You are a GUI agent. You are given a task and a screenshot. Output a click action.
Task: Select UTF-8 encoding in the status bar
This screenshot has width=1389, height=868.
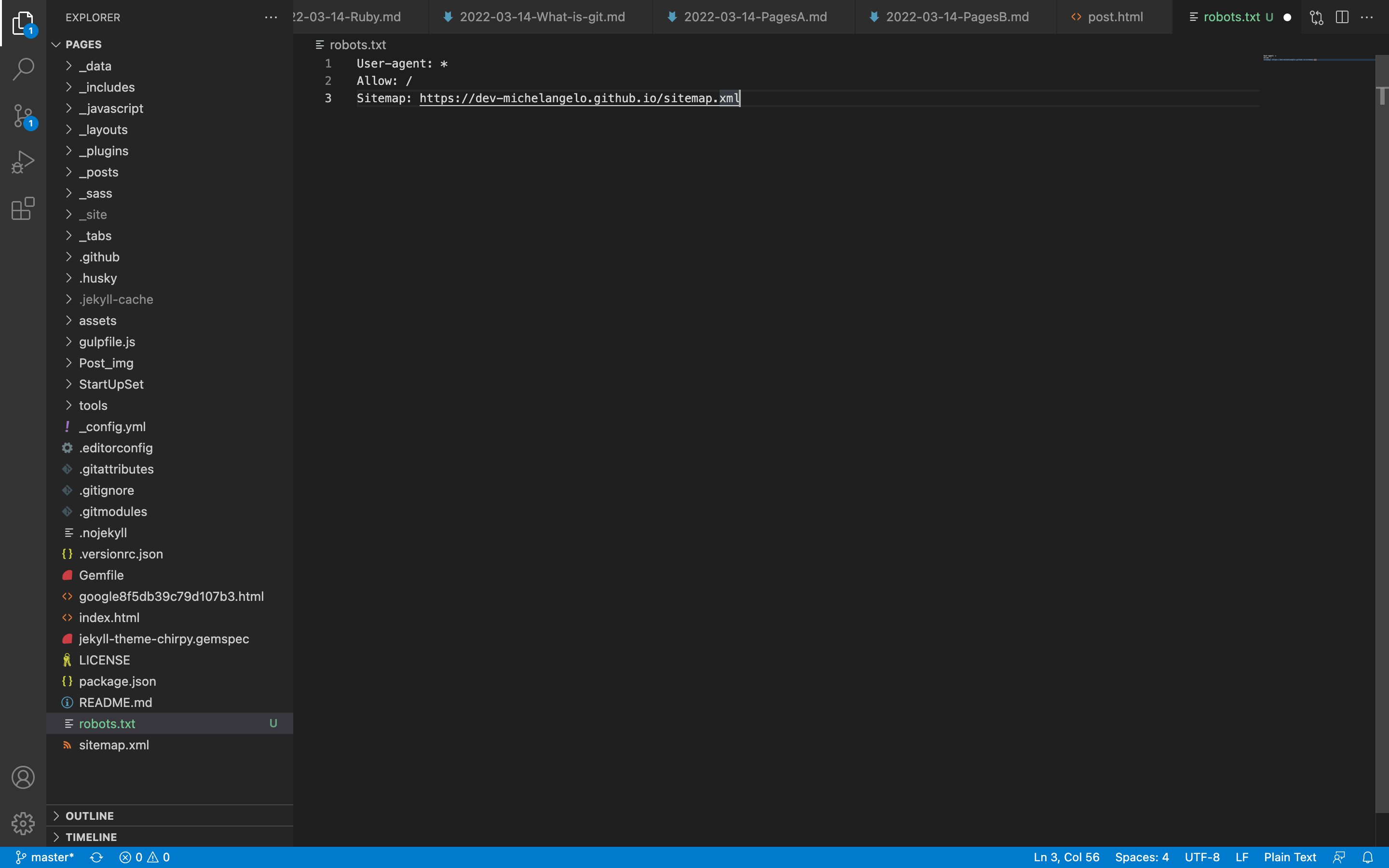tap(1201, 856)
